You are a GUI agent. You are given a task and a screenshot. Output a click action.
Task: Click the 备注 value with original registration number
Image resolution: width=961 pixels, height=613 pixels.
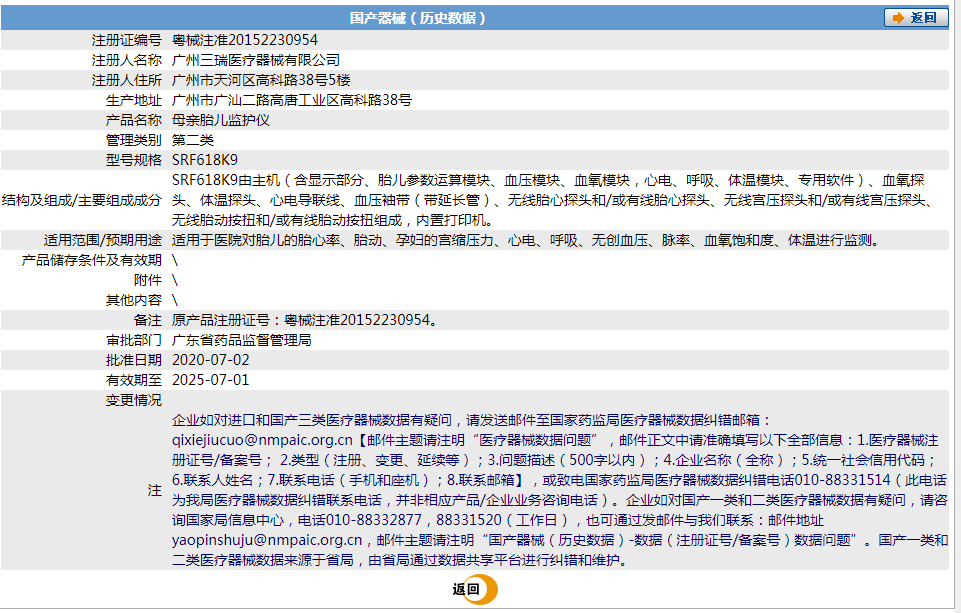(305, 320)
